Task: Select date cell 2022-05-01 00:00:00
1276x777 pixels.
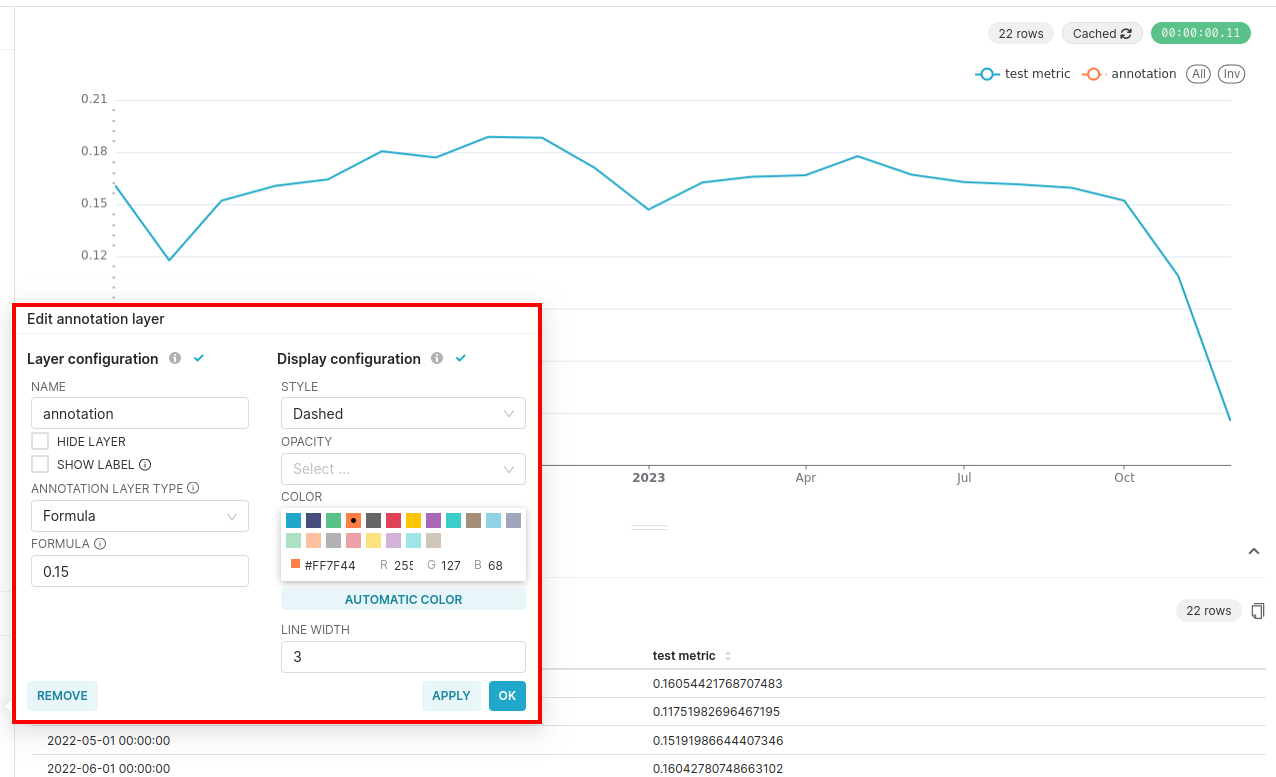Action: tap(108, 740)
